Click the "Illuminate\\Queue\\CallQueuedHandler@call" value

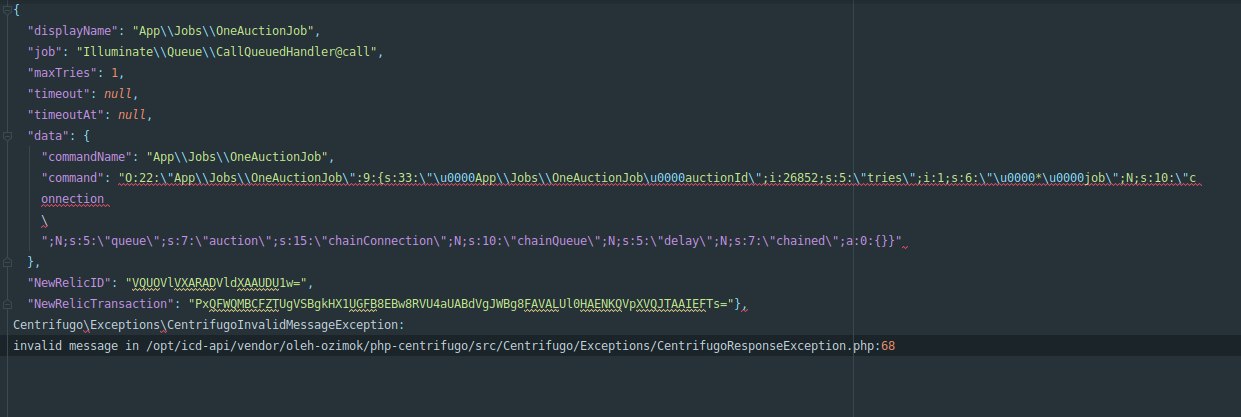click(x=230, y=50)
